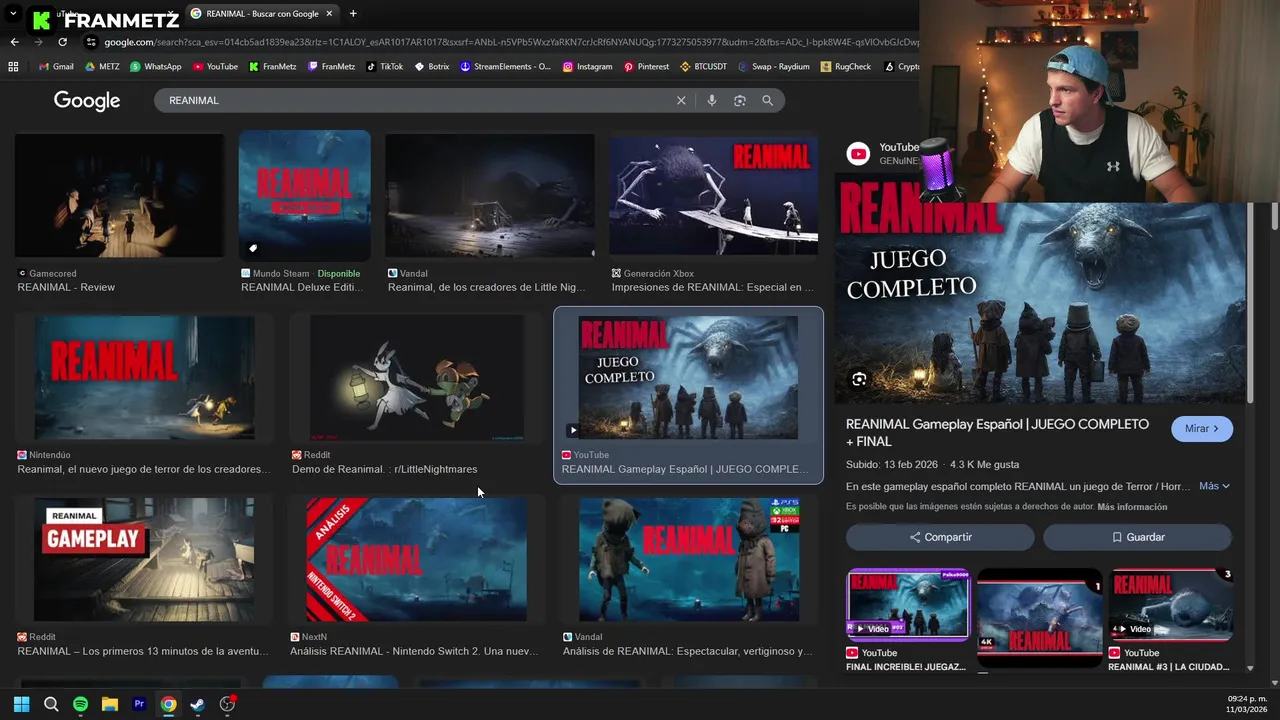Open the Google logo homepage link
The image size is (1280, 720).
tap(87, 100)
